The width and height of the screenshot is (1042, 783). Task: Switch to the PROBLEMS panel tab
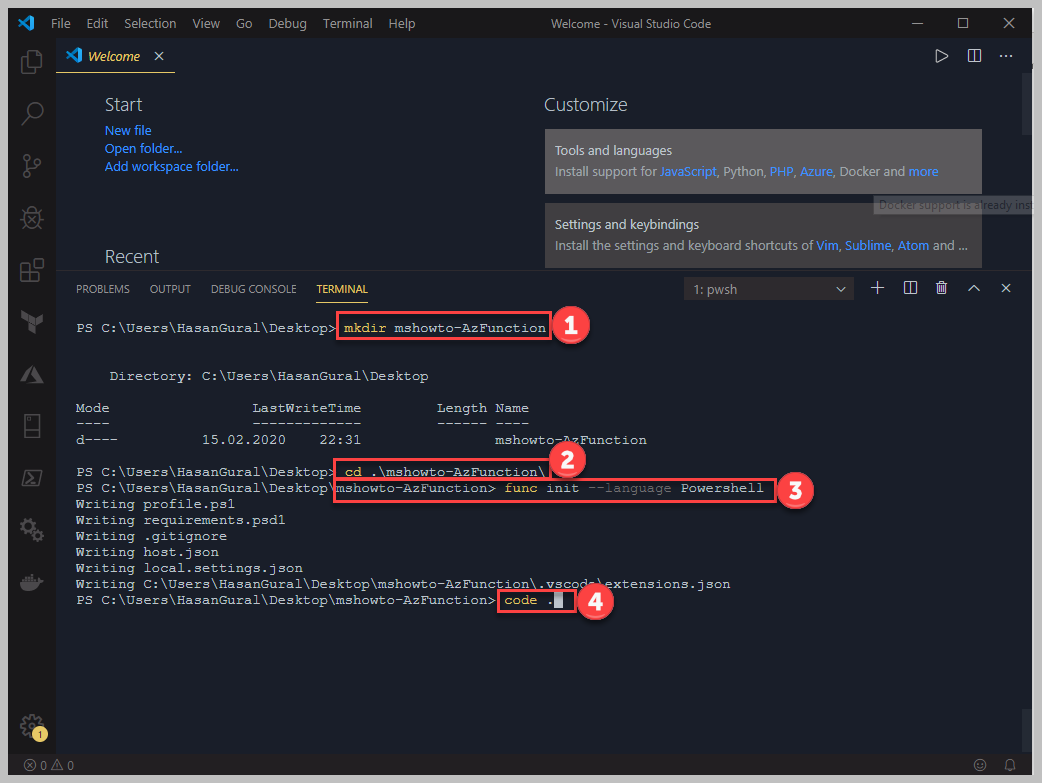[x=102, y=289]
